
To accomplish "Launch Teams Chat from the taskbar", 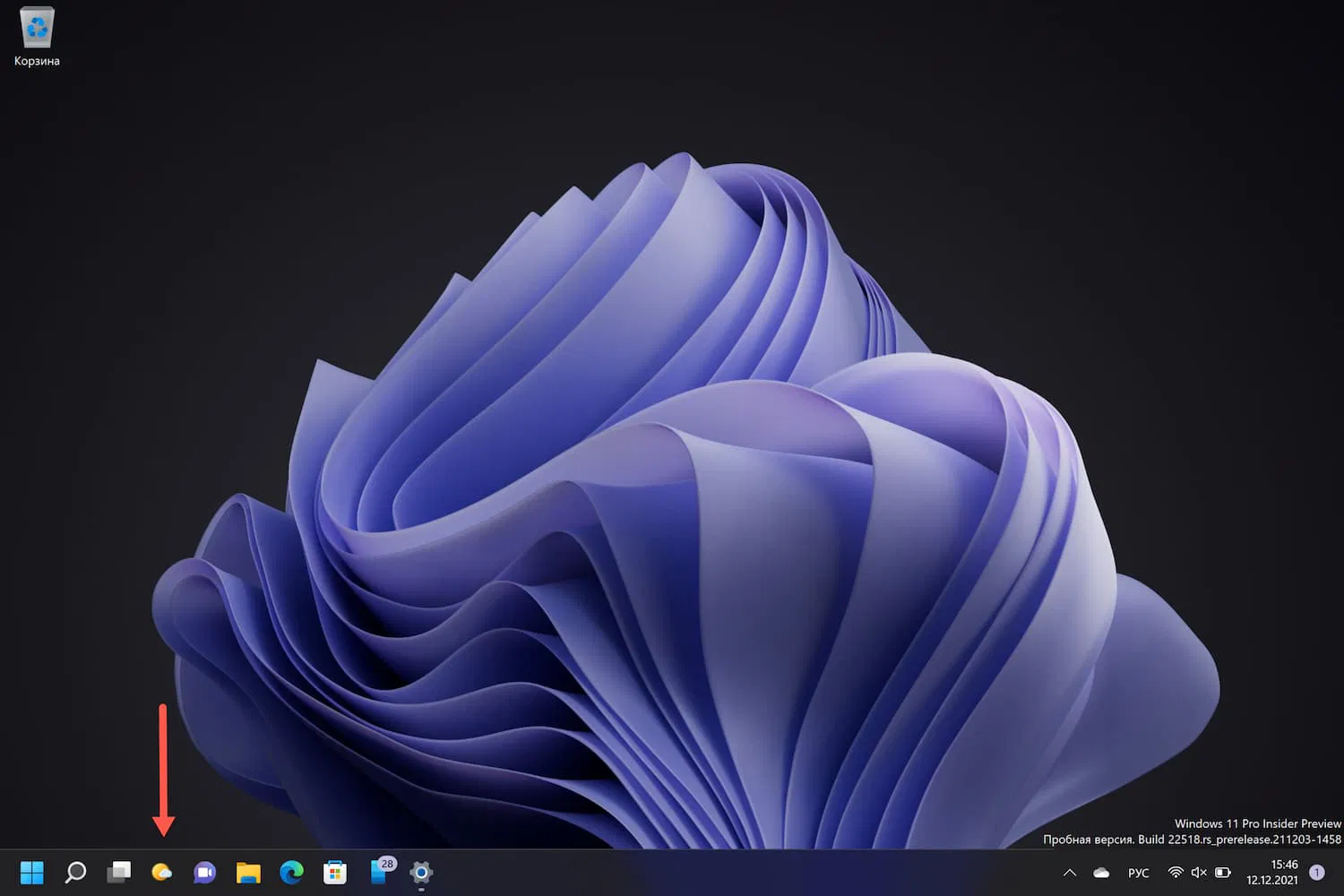I will pyautogui.click(x=205, y=872).
